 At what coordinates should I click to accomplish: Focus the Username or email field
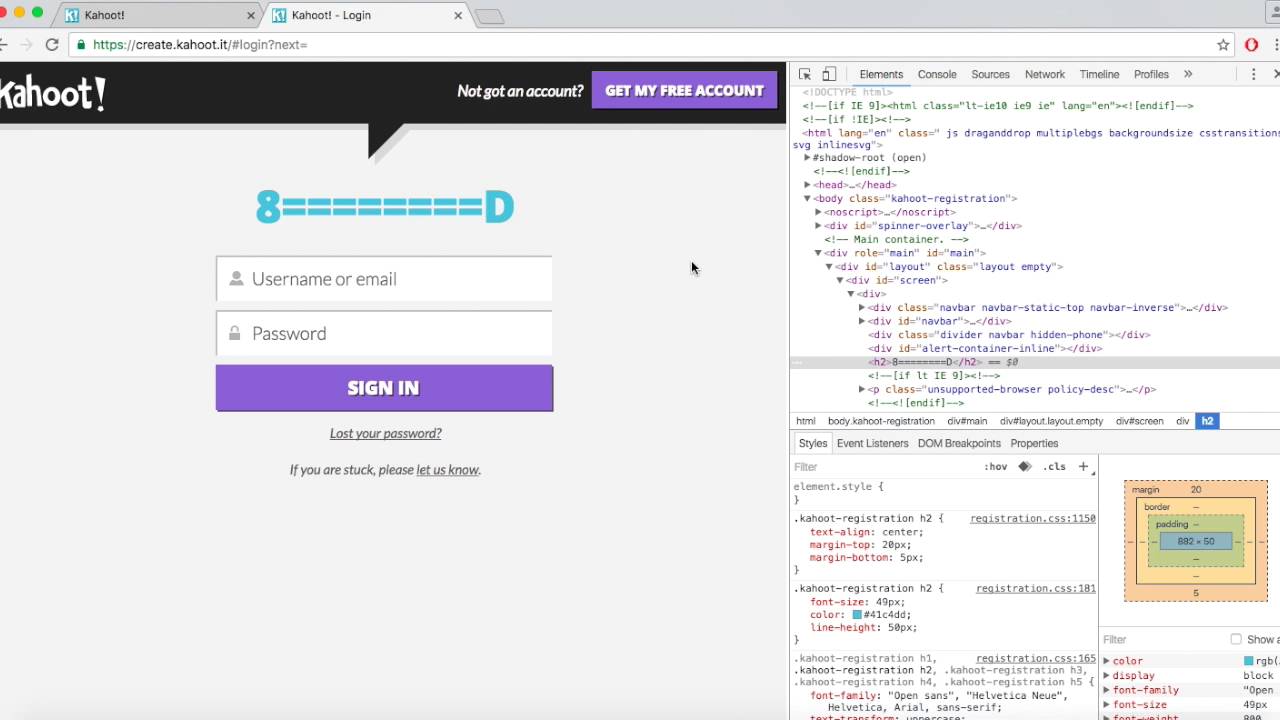(384, 279)
